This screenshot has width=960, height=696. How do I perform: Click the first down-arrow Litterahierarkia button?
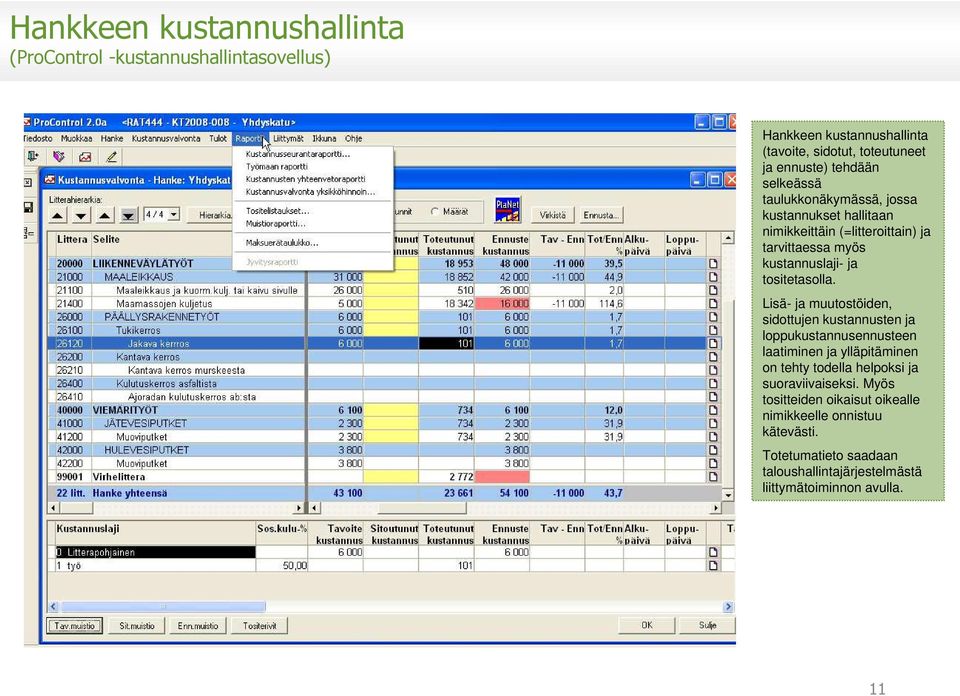pos(81,215)
